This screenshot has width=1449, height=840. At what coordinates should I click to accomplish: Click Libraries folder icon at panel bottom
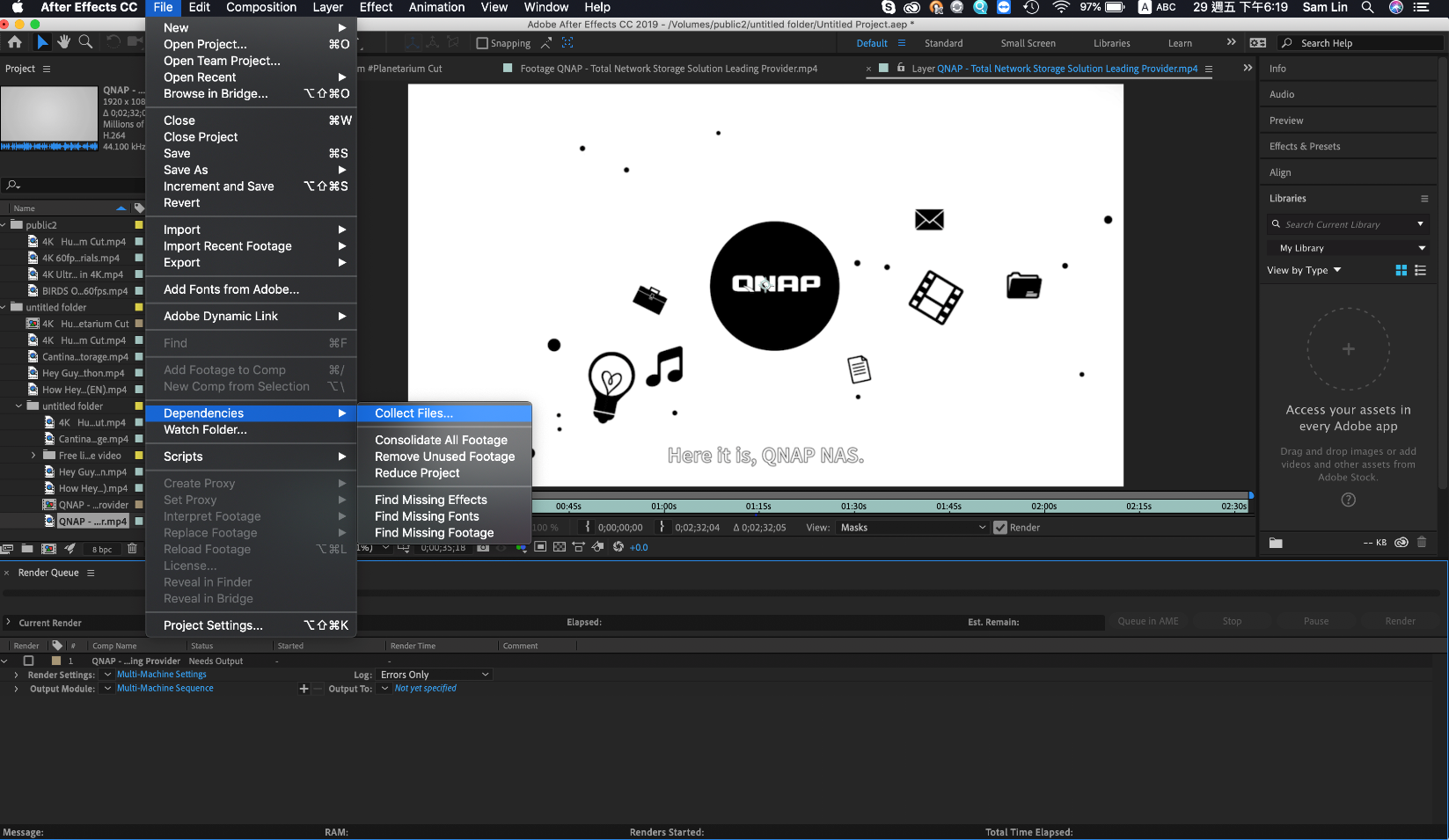(1276, 543)
